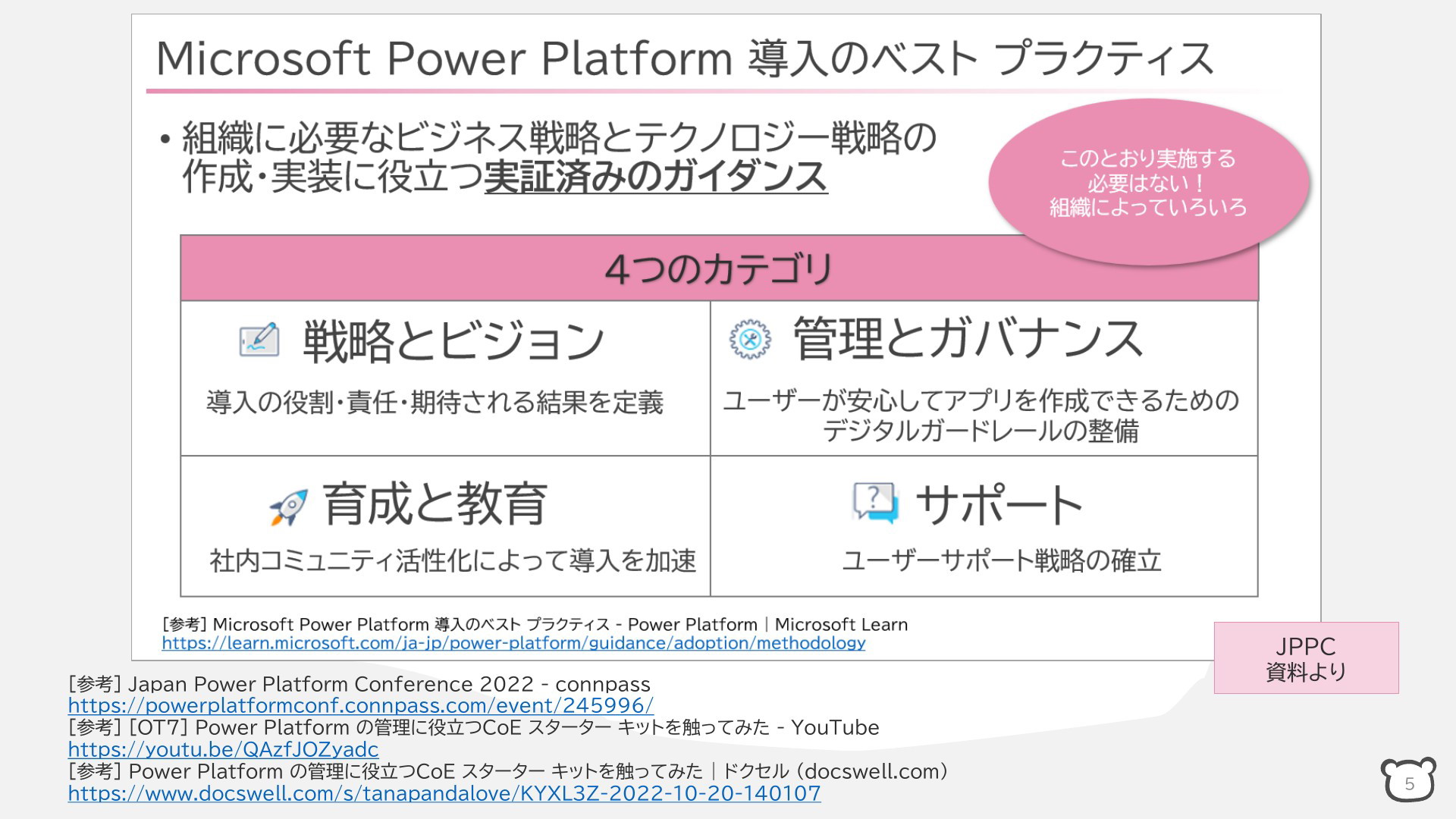This screenshot has width=1456, height=819.
Task: Select the 管理とガバナンス heading
Action: [x=968, y=338]
